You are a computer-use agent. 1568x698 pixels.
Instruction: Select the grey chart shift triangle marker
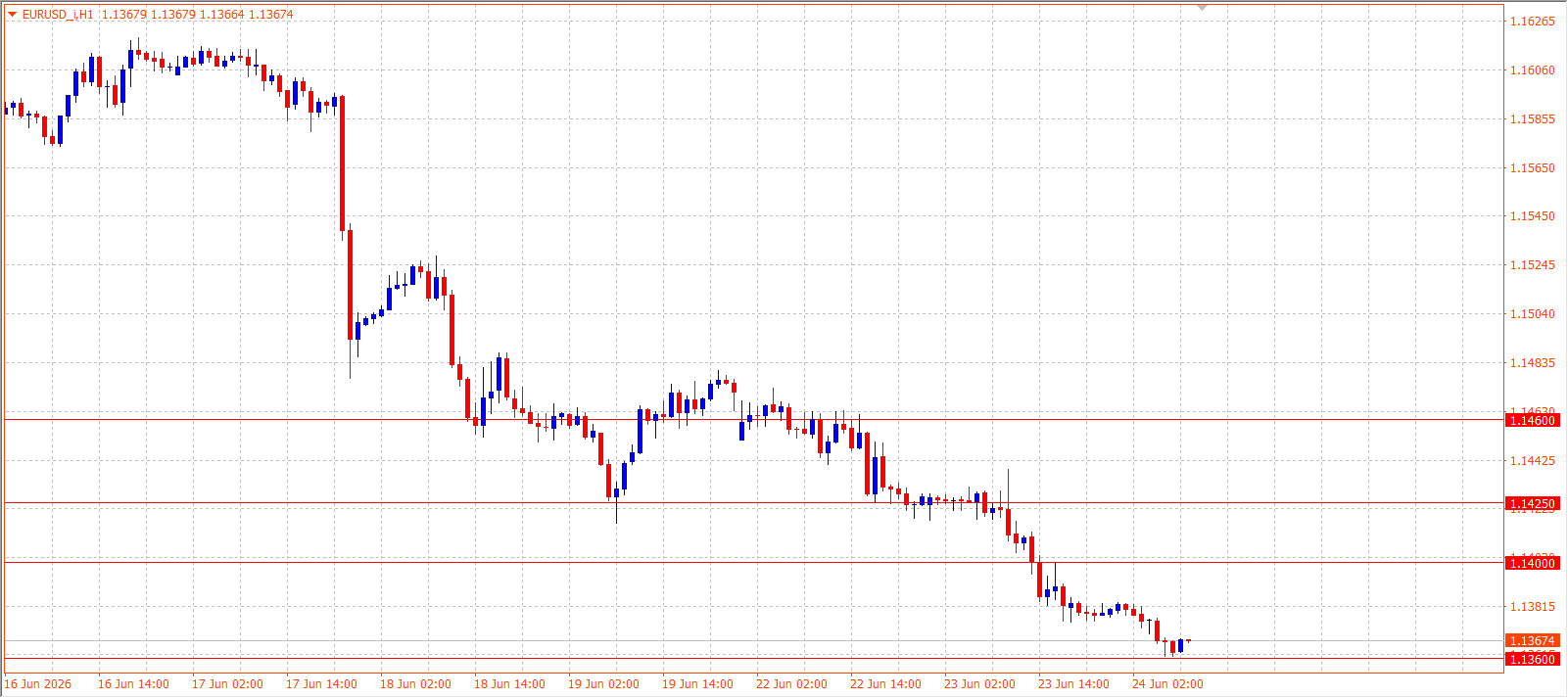tap(1203, 8)
